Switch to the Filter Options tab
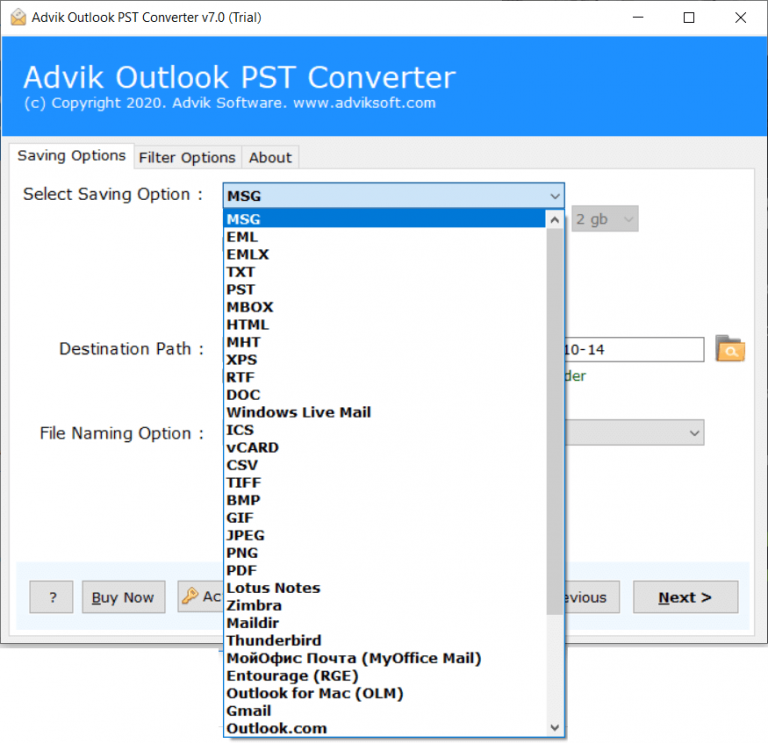The image size is (768, 743). (x=187, y=158)
